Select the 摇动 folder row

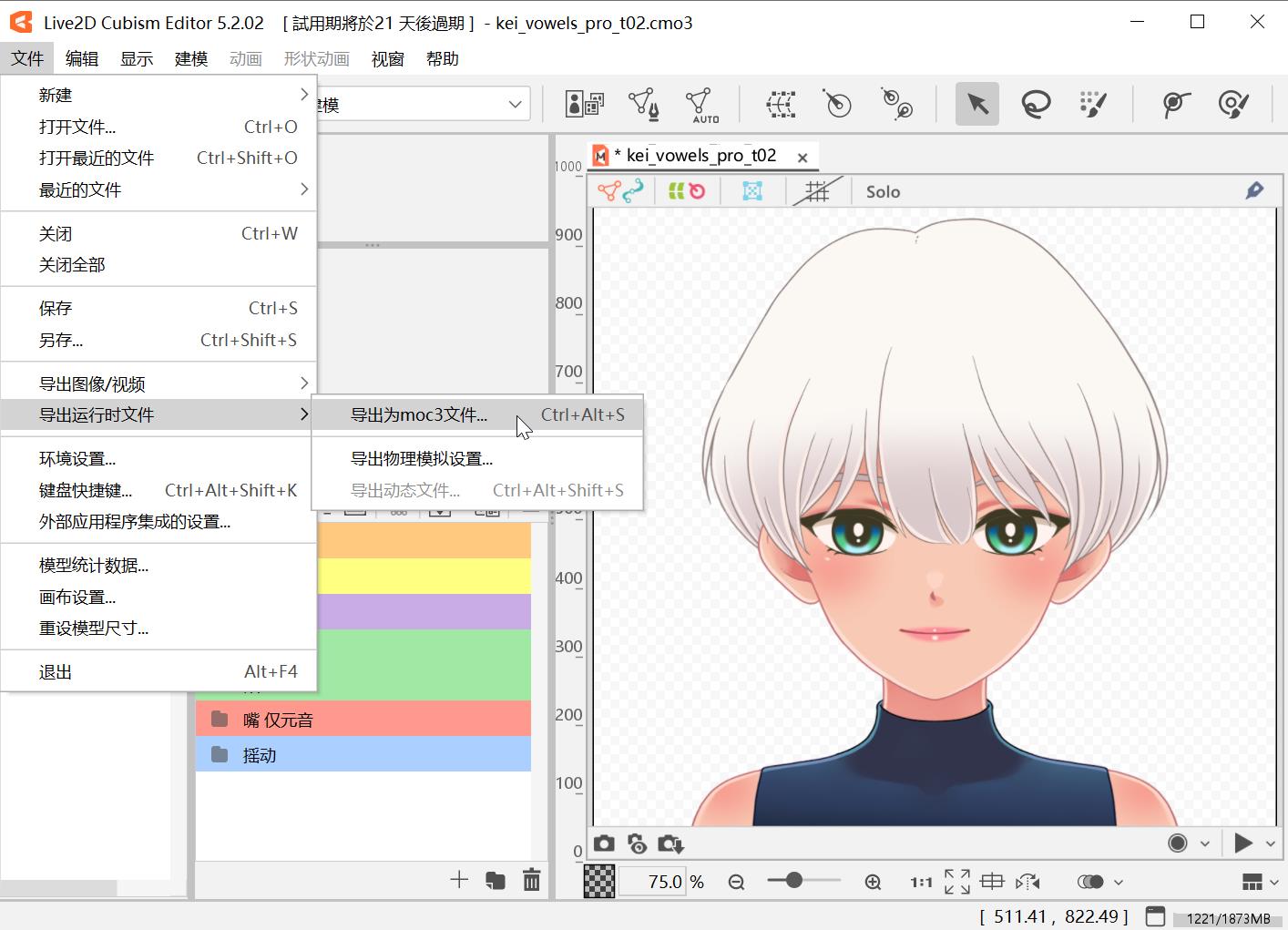click(363, 754)
